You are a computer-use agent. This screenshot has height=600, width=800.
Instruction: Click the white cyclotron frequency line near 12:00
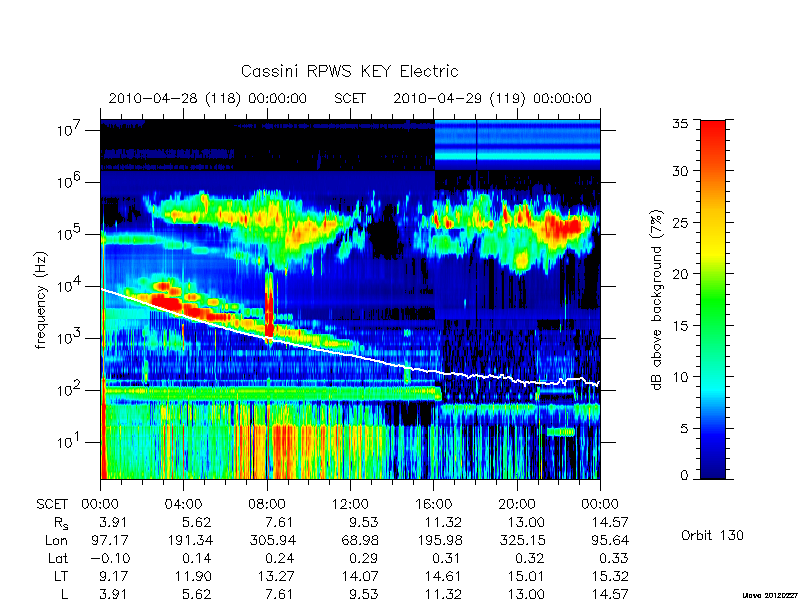coord(350,354)
